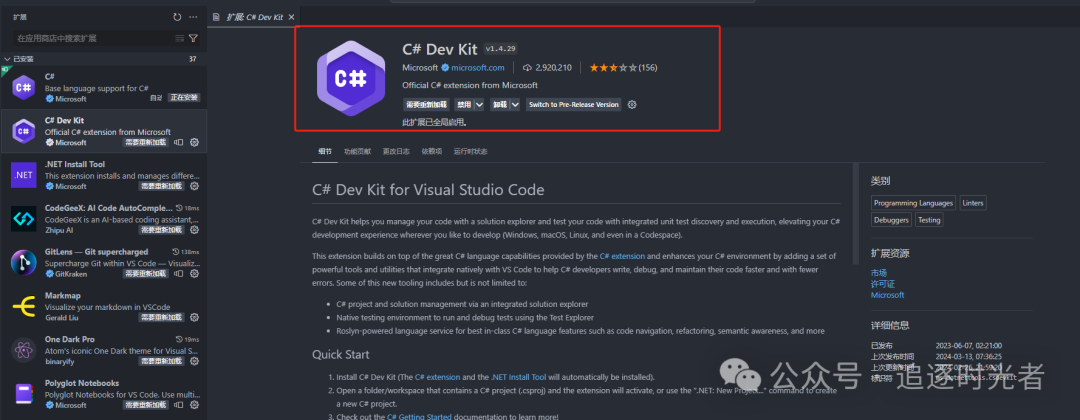Screen dimensions: 1080x420
Task: Expand the 卸载 dropdown arrow
Action: click(515, 105)
